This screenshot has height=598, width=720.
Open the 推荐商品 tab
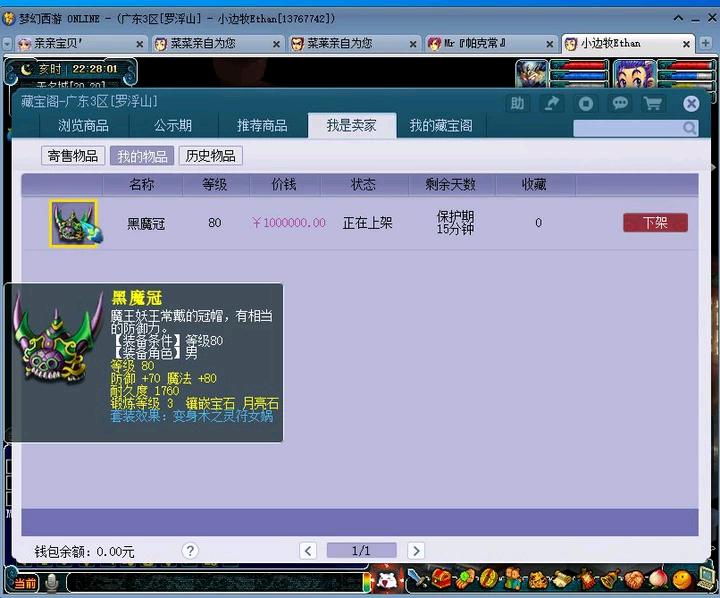tap(262, 125)
